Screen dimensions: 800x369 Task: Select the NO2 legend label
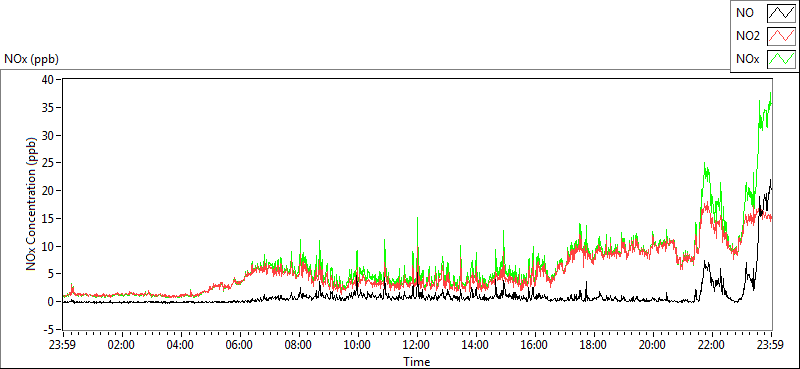747,36
